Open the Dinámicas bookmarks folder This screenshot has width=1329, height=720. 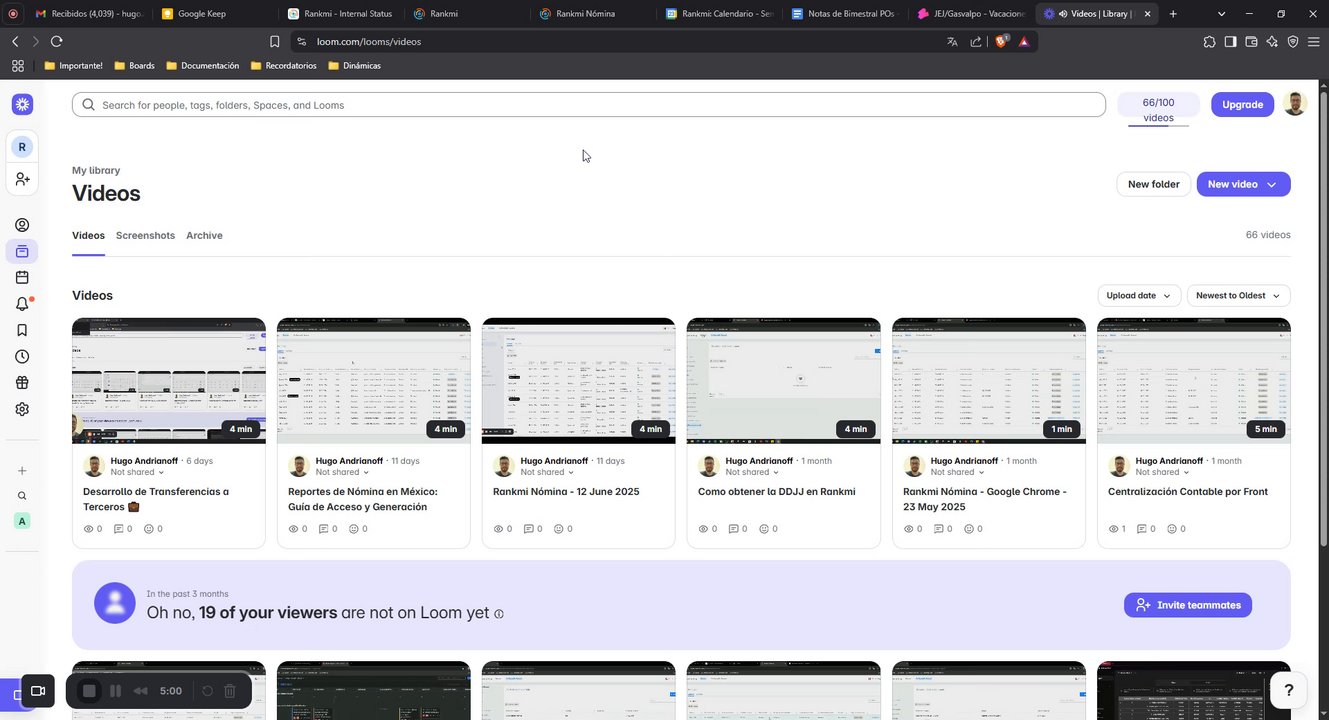[355, 65]
